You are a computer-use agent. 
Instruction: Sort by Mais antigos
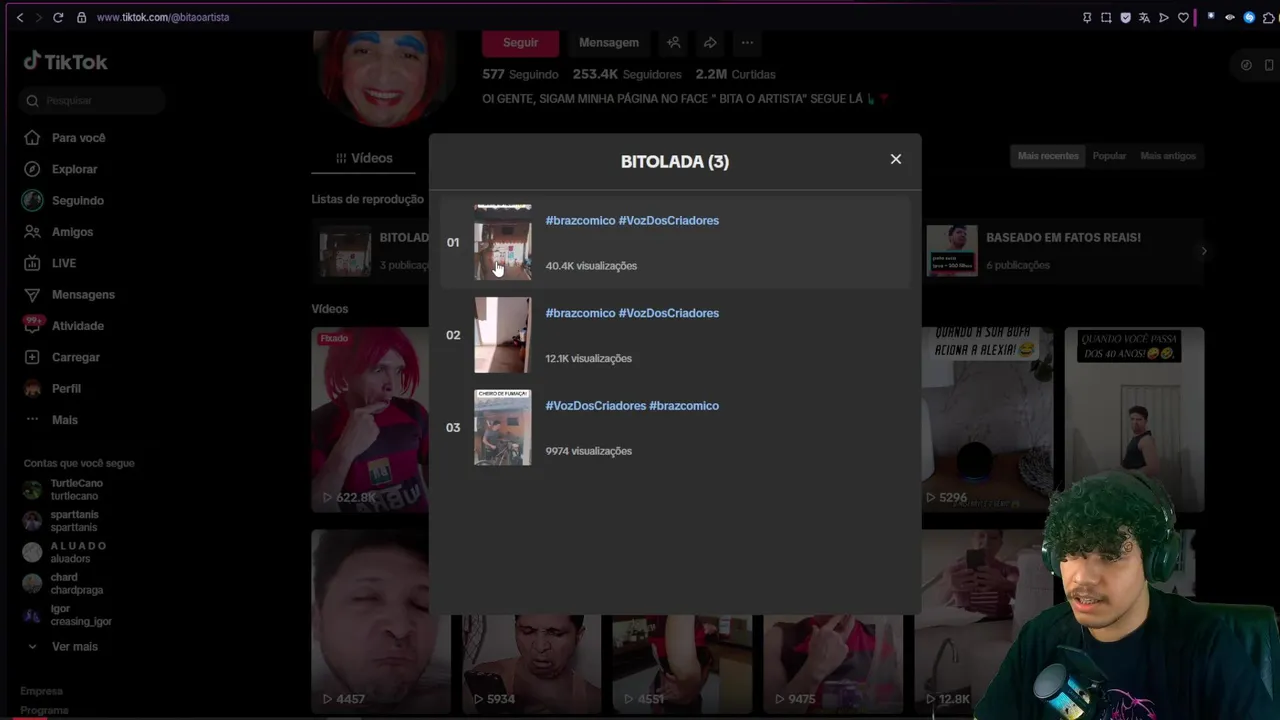coord(1168,156)
